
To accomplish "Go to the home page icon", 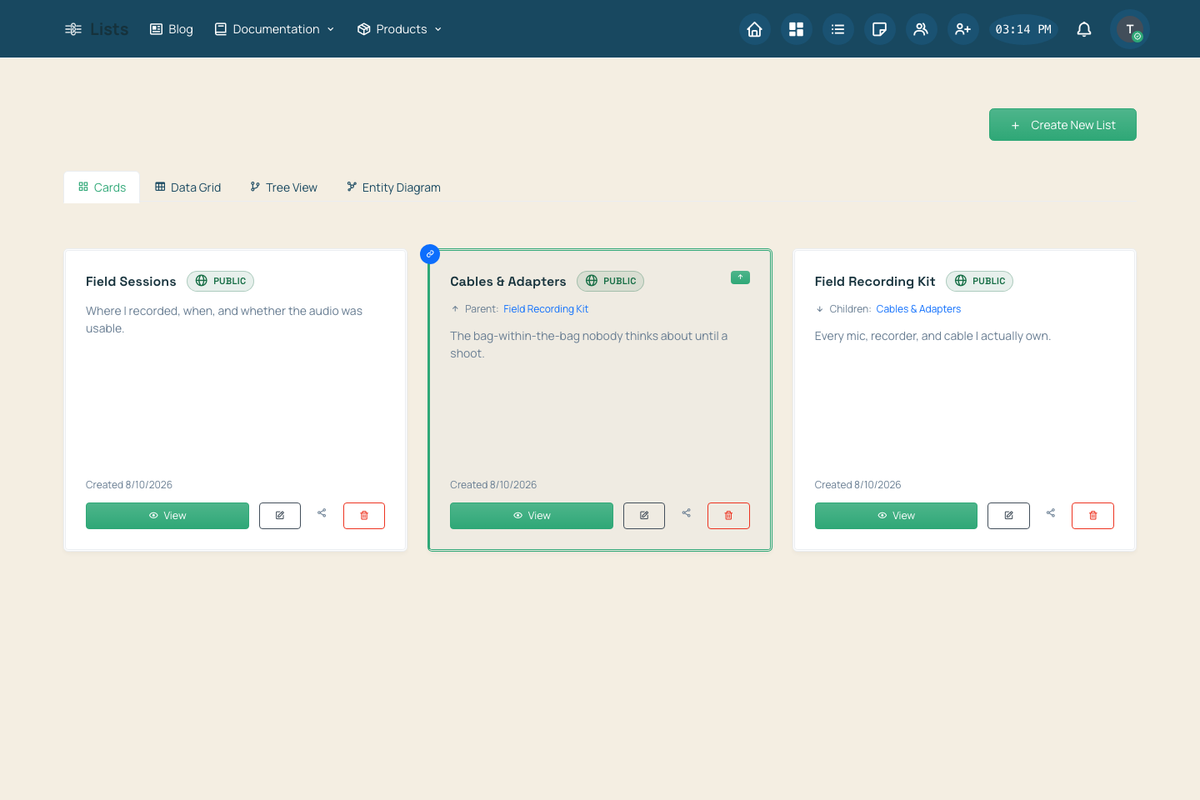I will [755, 29].
